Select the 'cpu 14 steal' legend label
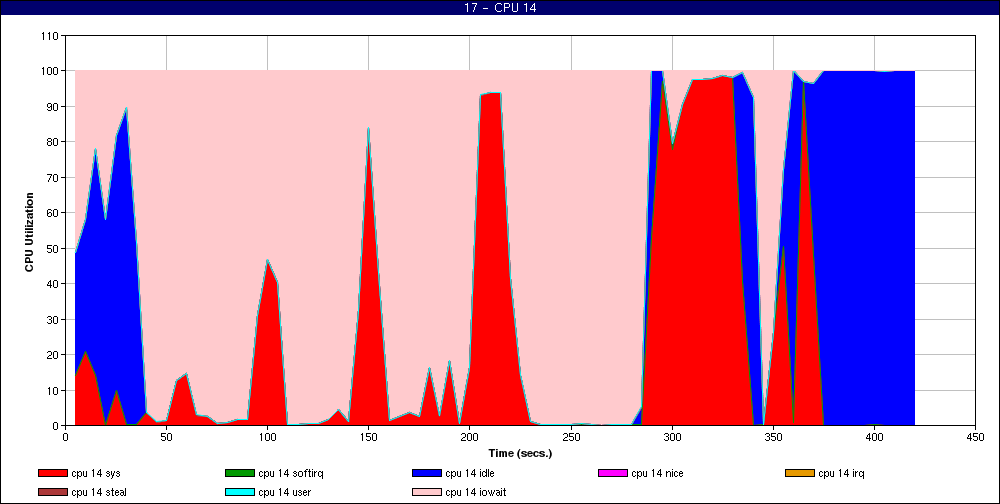The width and height of the screenshot is (1000, 504). coord(99,493)
